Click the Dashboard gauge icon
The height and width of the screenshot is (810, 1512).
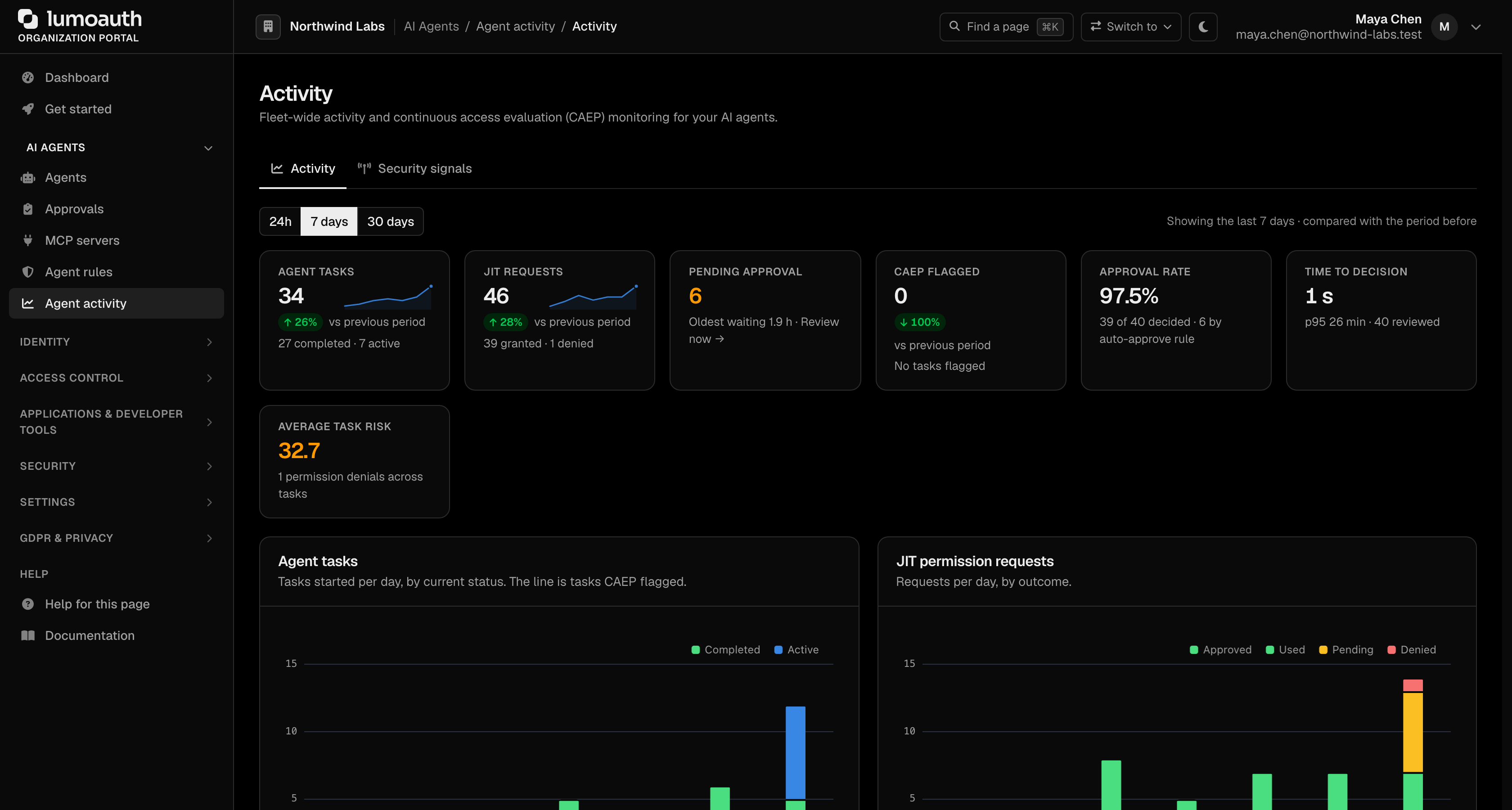(27, 77)
